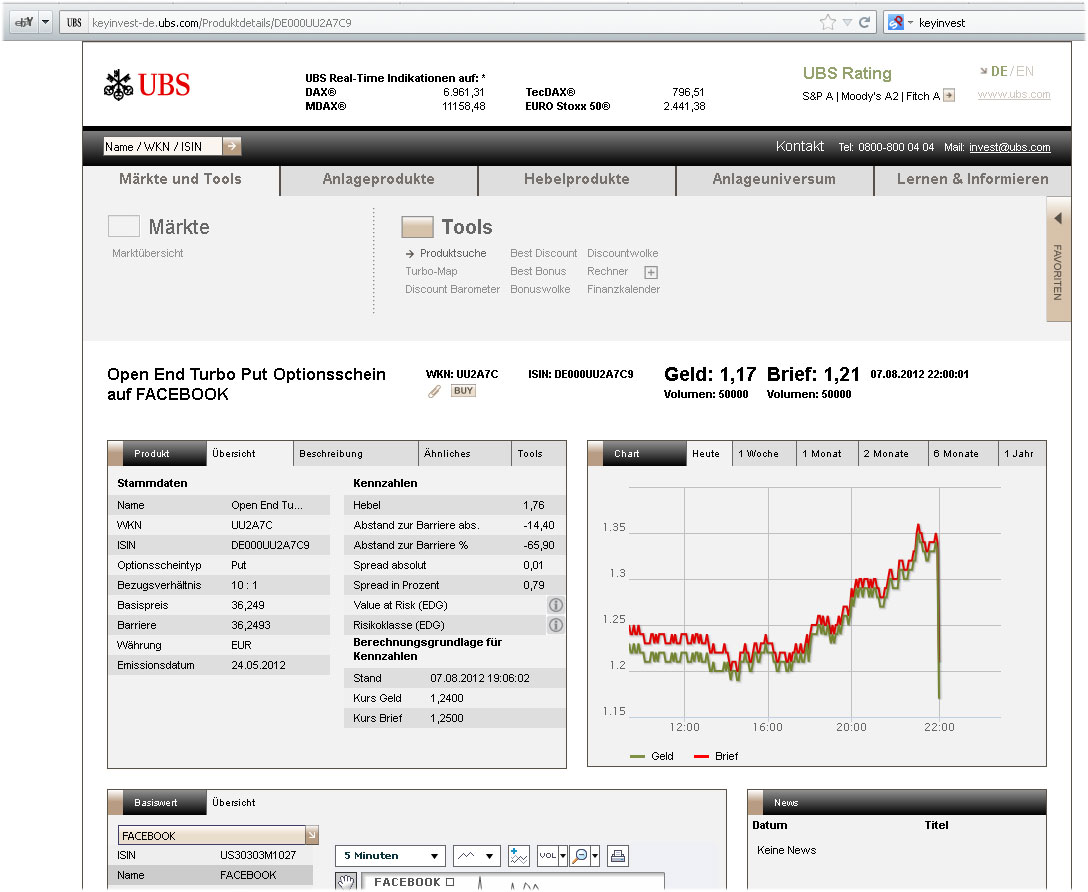Screen dimensions: 1088x892
Task: Click the VOL volume indicator button
Action: click(547, 856)
